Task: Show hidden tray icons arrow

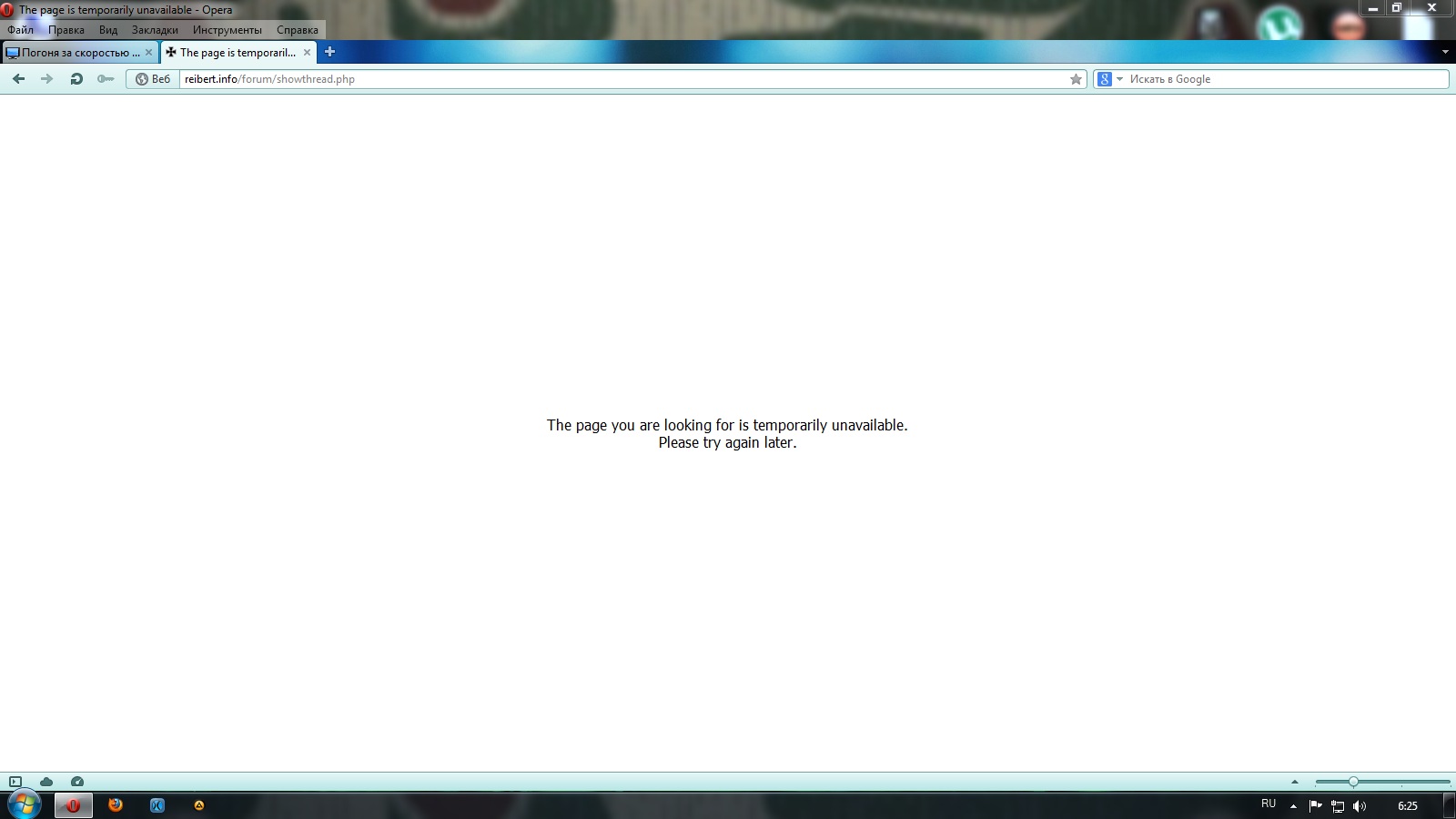Action: [x=1293, y=805]
